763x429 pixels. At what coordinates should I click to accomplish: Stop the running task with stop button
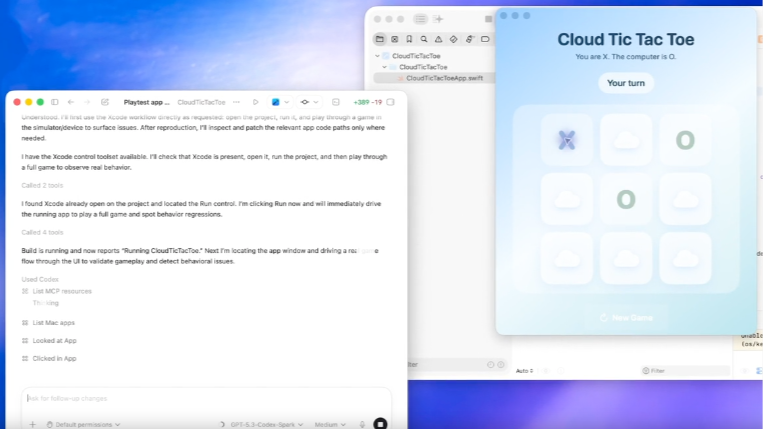(380, 424)
